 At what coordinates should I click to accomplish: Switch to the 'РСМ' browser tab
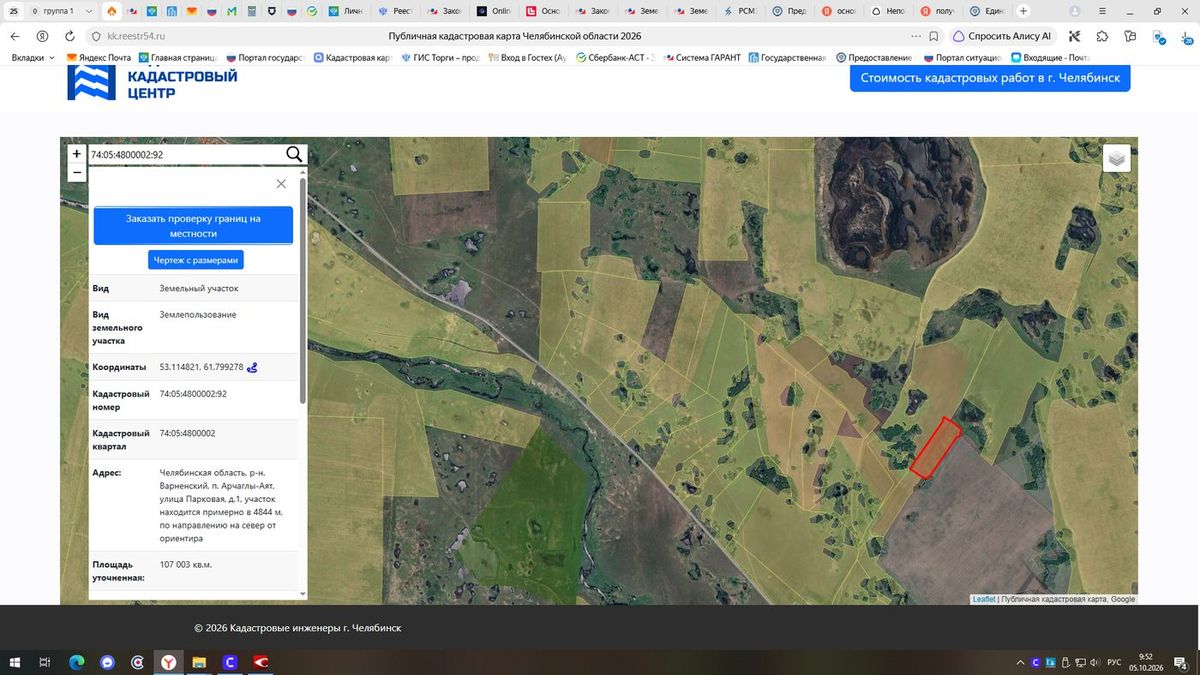pos(739,11)
